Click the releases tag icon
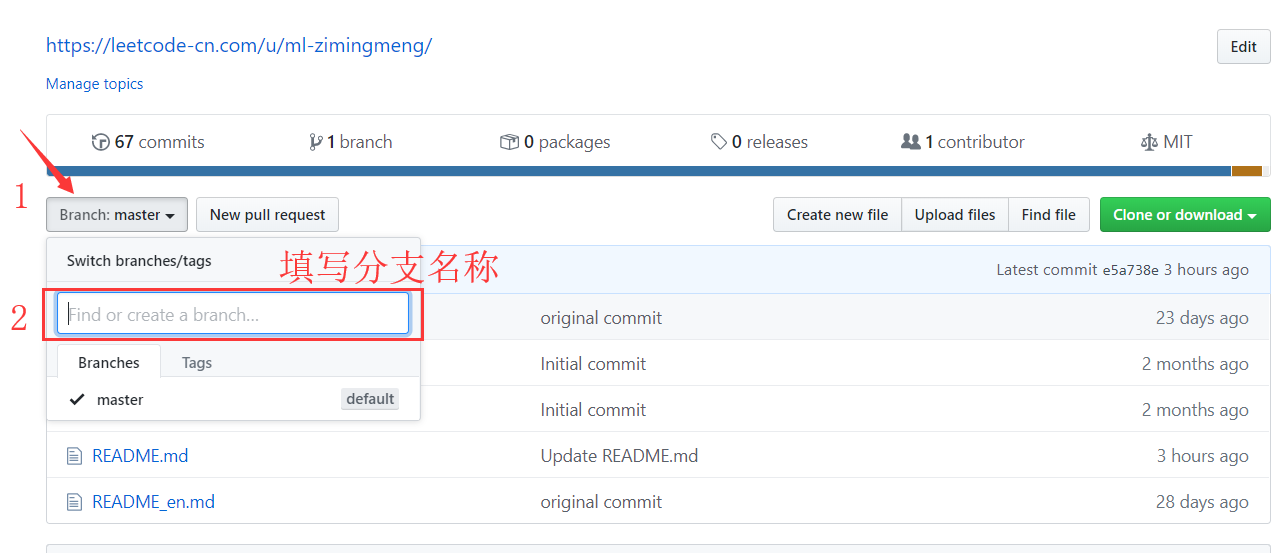Viewport: 1287px width, 553px height. tap(719, 142)
